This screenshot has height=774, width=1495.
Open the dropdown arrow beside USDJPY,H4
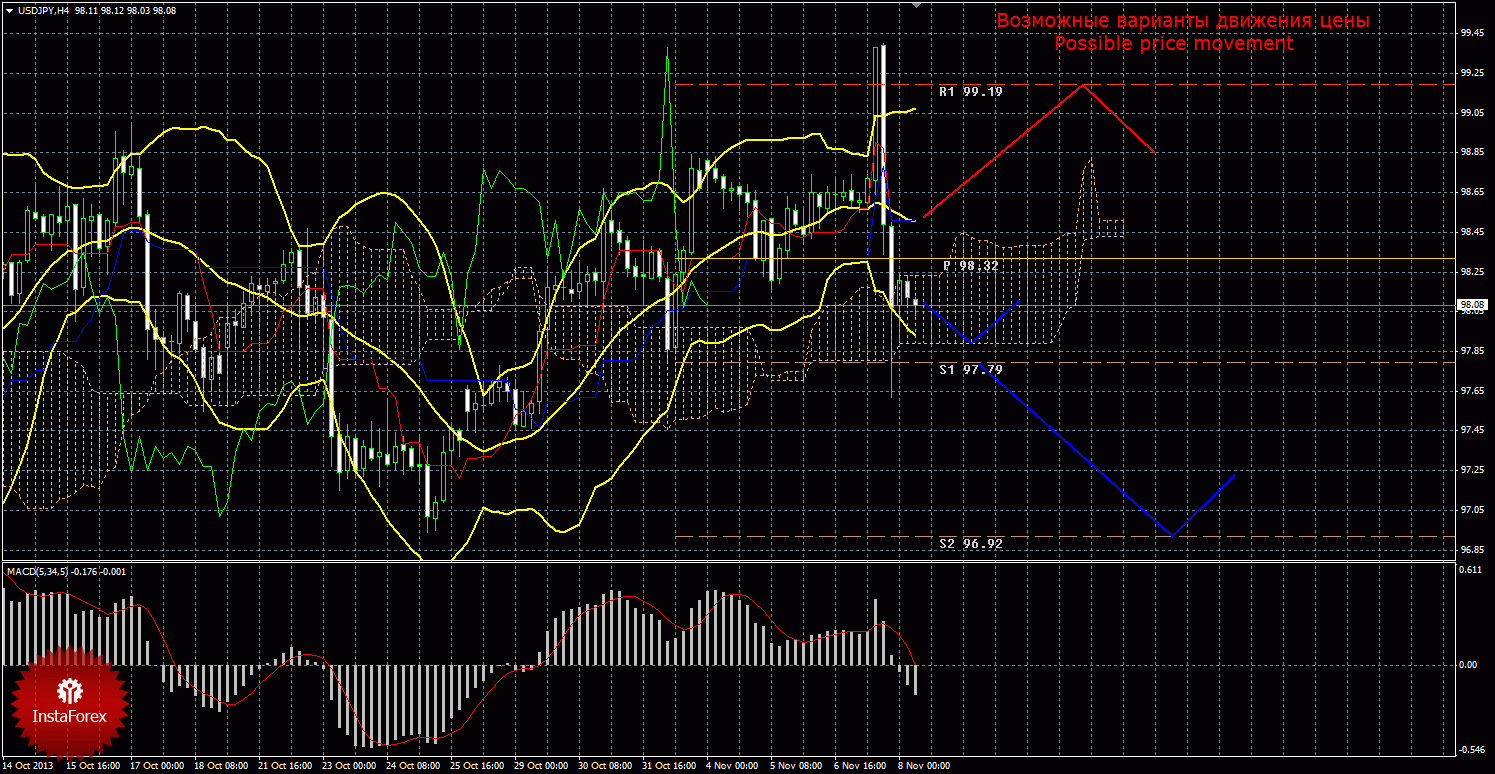click(8, 9)
